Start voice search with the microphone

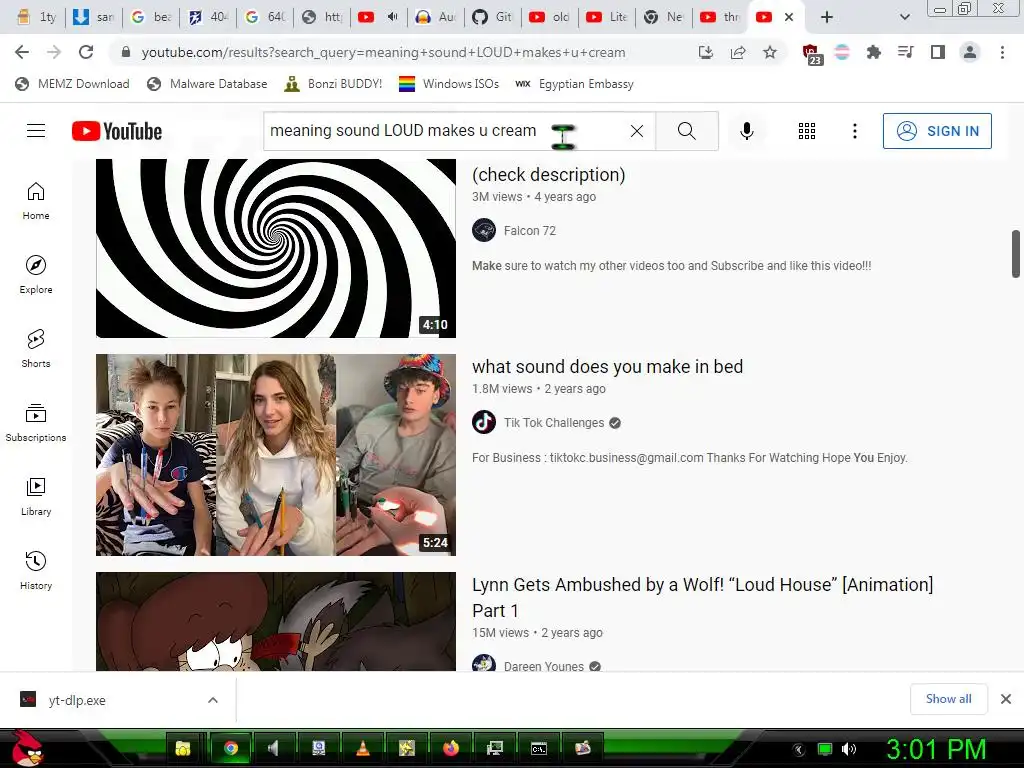(746, 131)
